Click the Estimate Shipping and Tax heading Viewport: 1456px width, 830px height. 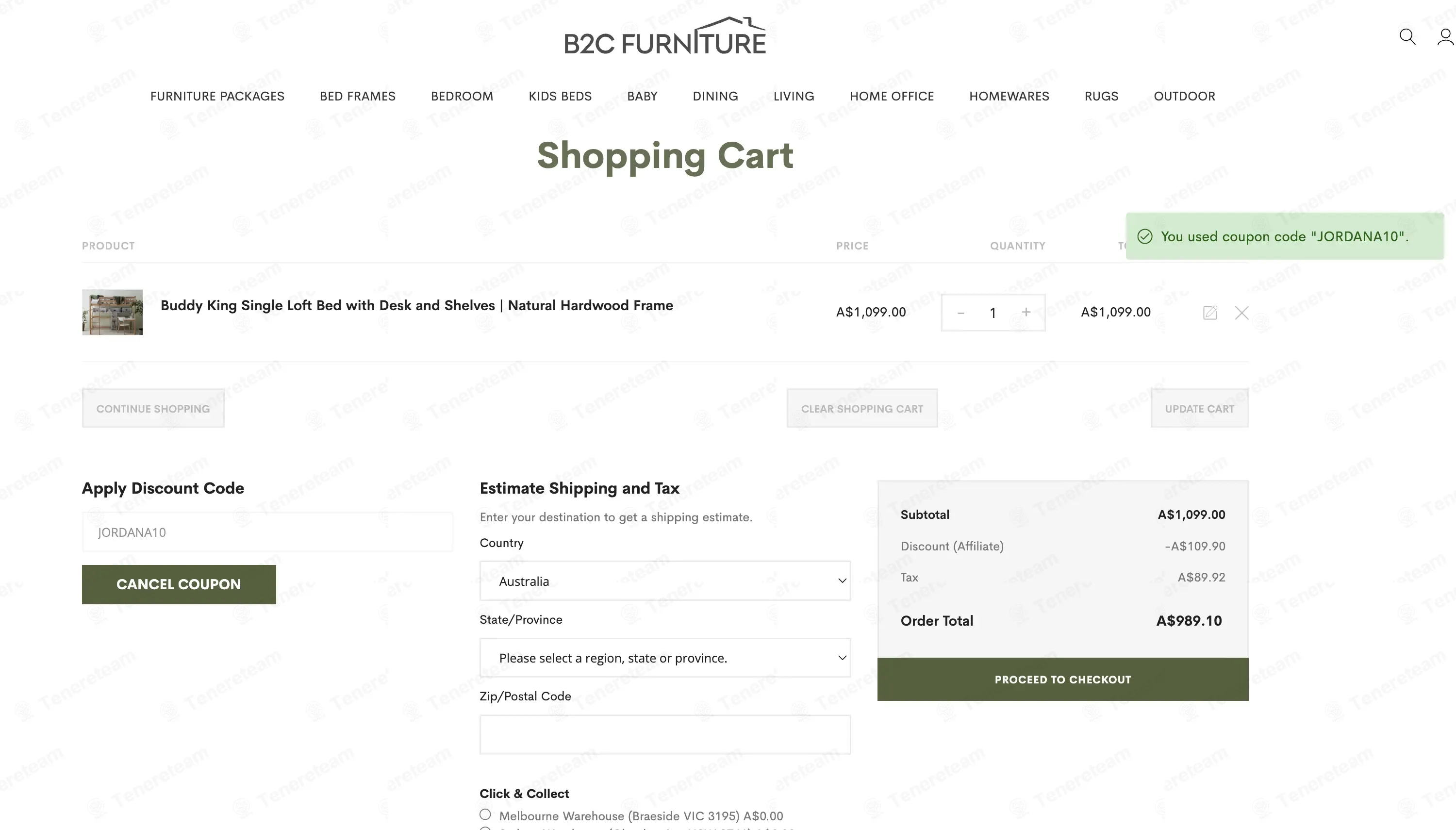pos(579,488)
